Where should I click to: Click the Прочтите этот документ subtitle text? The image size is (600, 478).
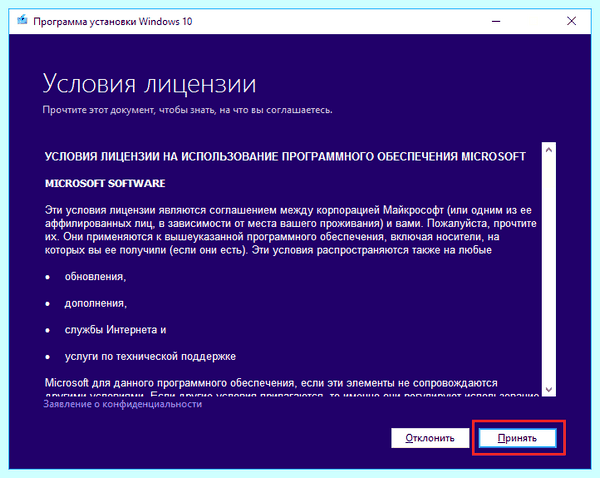(188, 110)
